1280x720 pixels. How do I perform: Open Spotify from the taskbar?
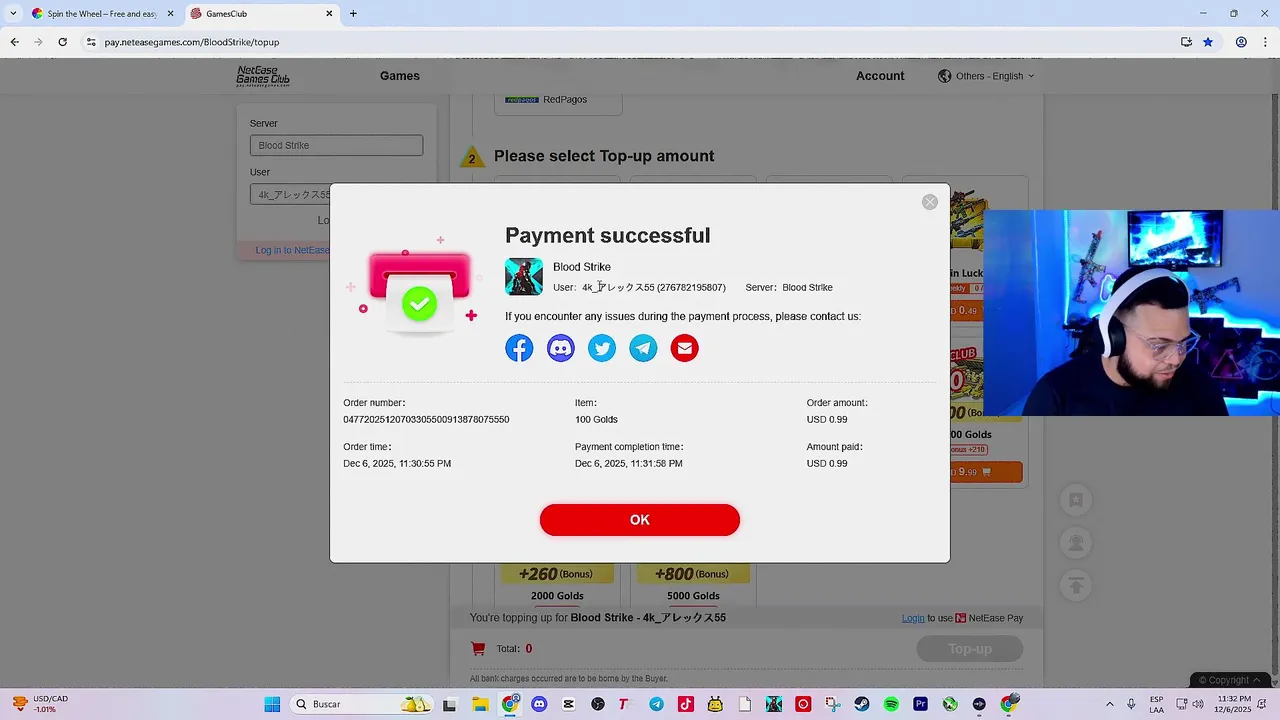coord(891,704)
